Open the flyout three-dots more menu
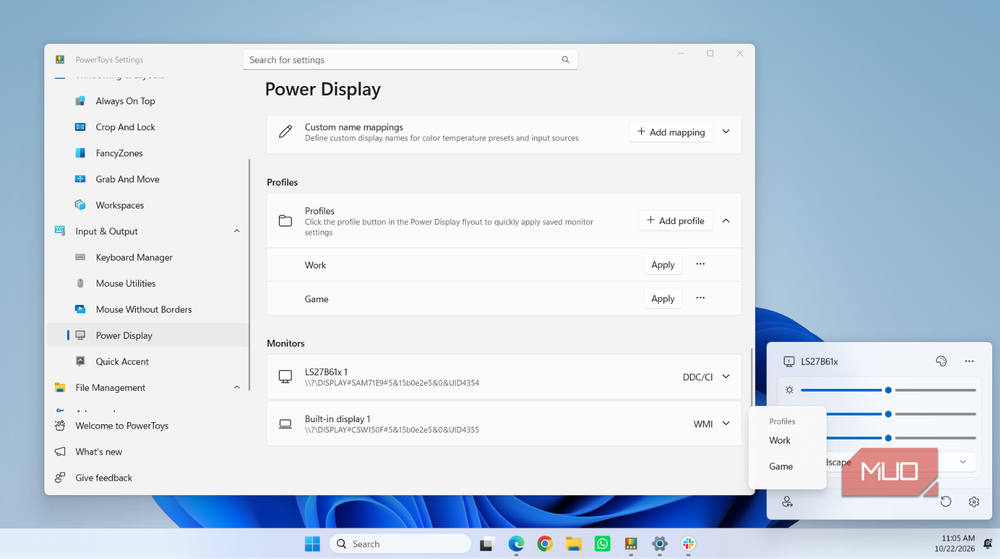The image size is (1000, 559). [969, 361]
